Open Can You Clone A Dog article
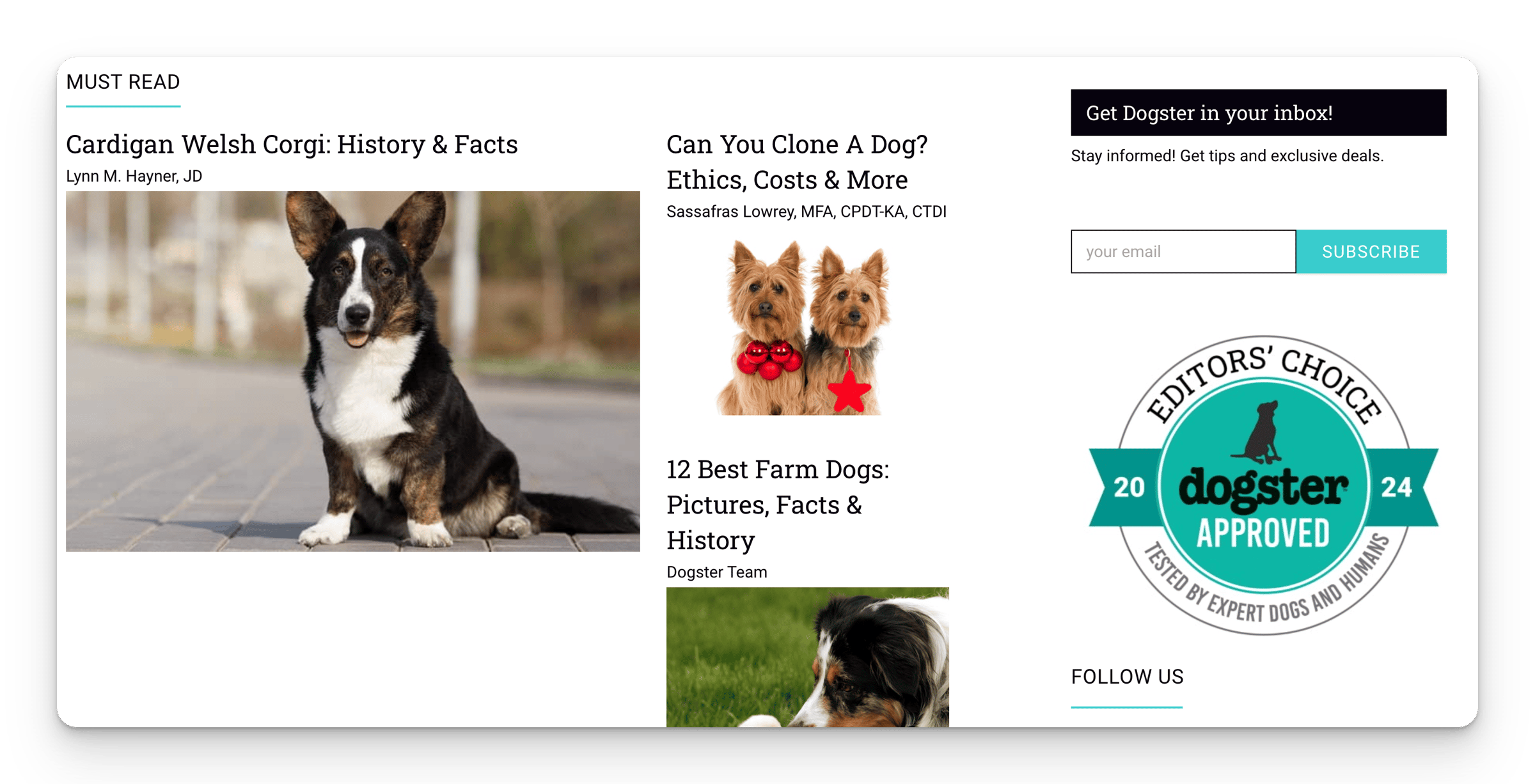Viewport: 1535px width, 784px height. (797, 162)
